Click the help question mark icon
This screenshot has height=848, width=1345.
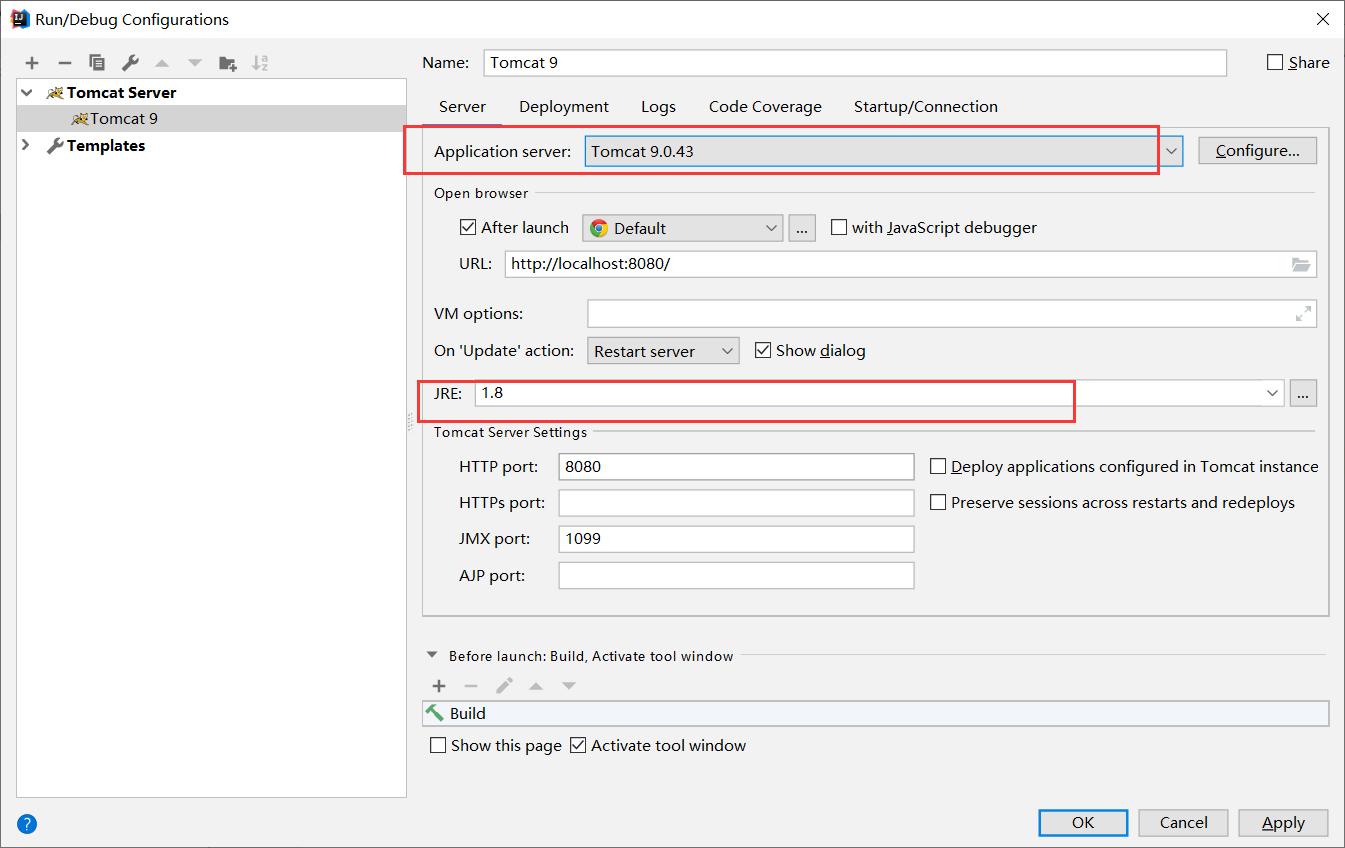point(27,824)
